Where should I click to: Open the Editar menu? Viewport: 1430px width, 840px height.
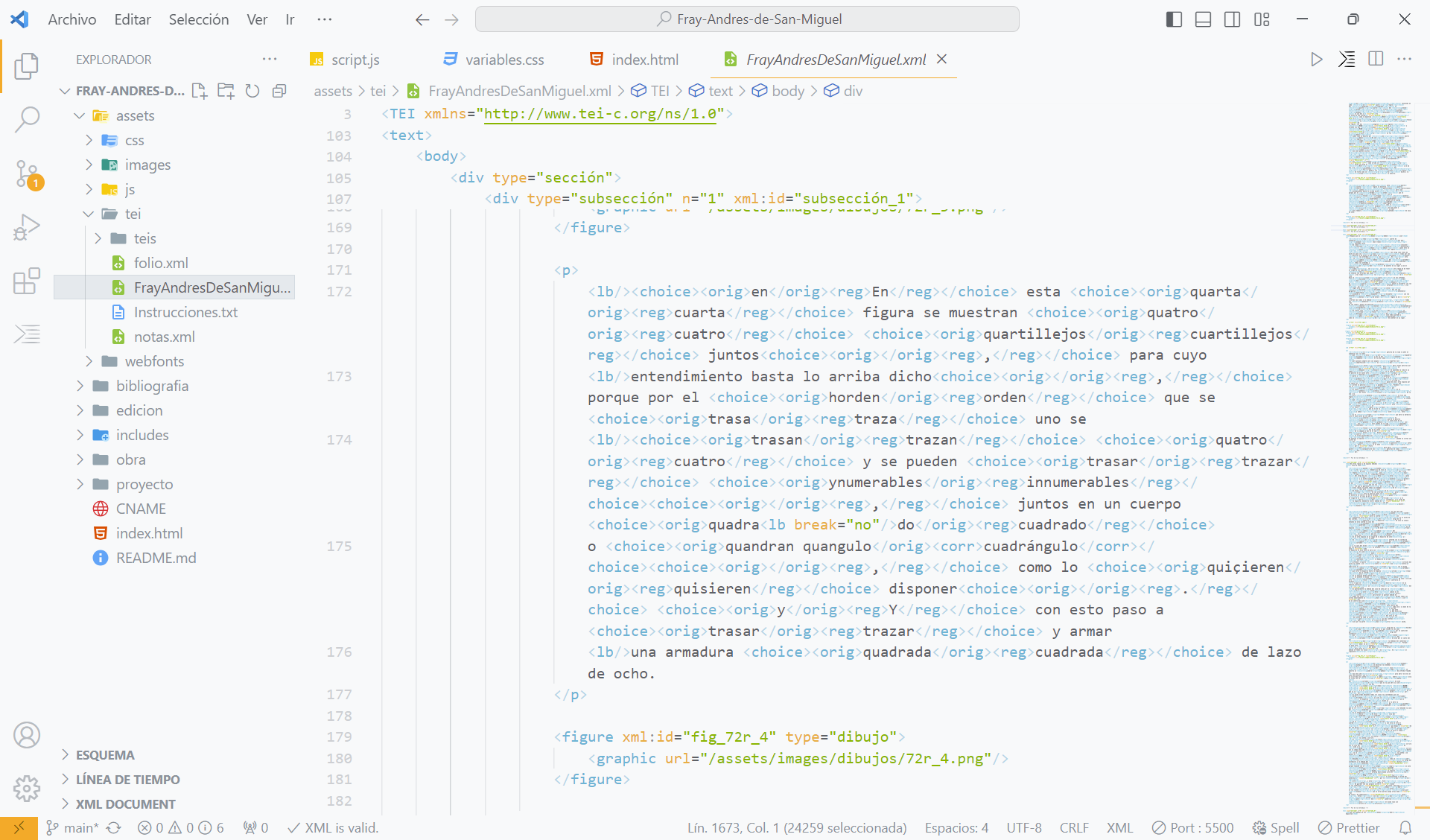click(x=133, y=19)
